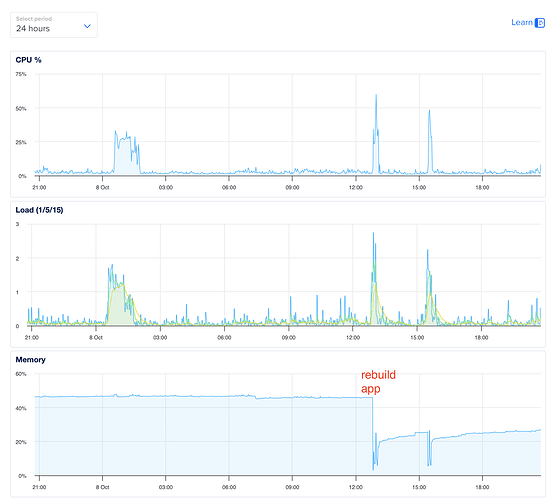The image size is (553, 500).
Task: Click the "18:00" label under the Memory chart
Action: click(482, 487)
